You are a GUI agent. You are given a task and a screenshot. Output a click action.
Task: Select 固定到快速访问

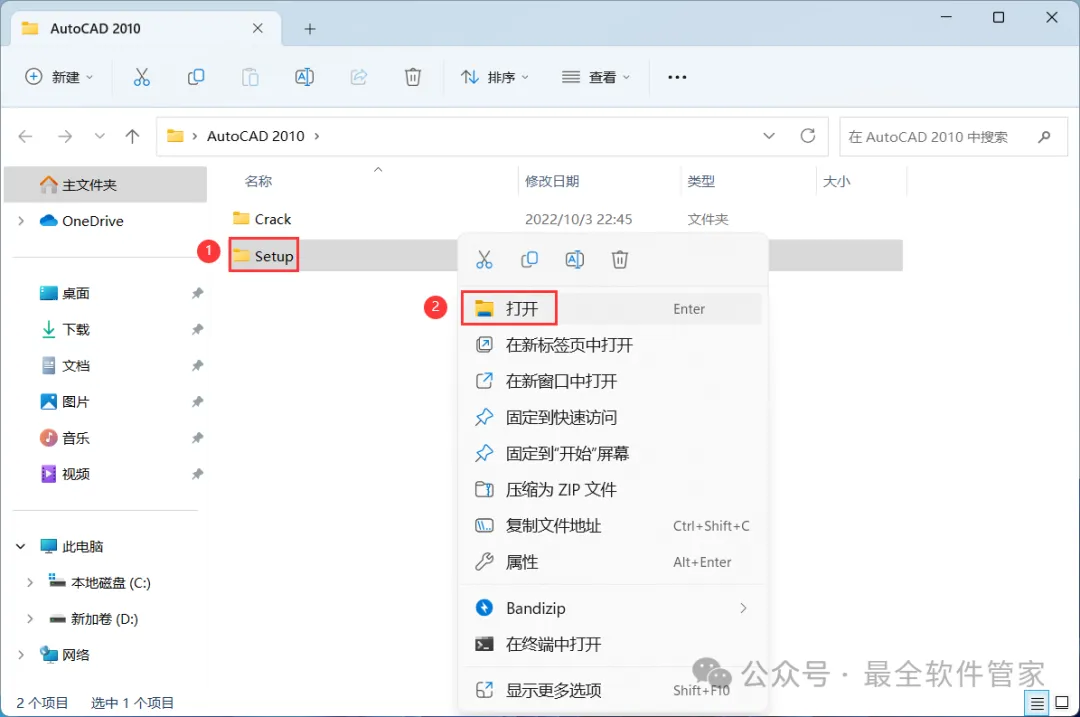click(612, 417)
